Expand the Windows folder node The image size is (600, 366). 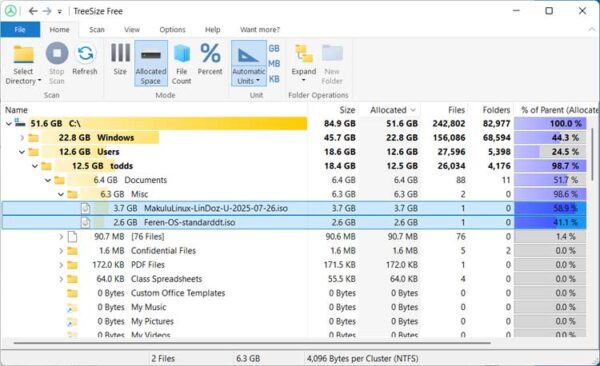coord(22,138)
